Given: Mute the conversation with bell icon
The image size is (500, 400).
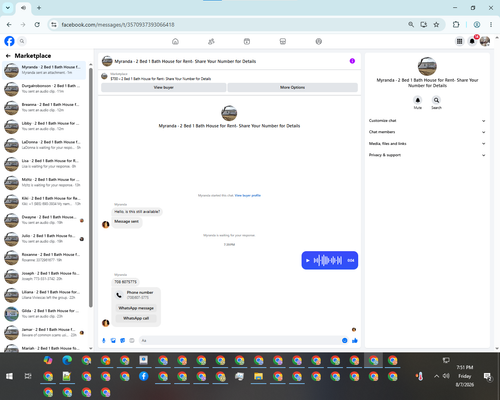Looking at the screenshot, I should [418, 100].
